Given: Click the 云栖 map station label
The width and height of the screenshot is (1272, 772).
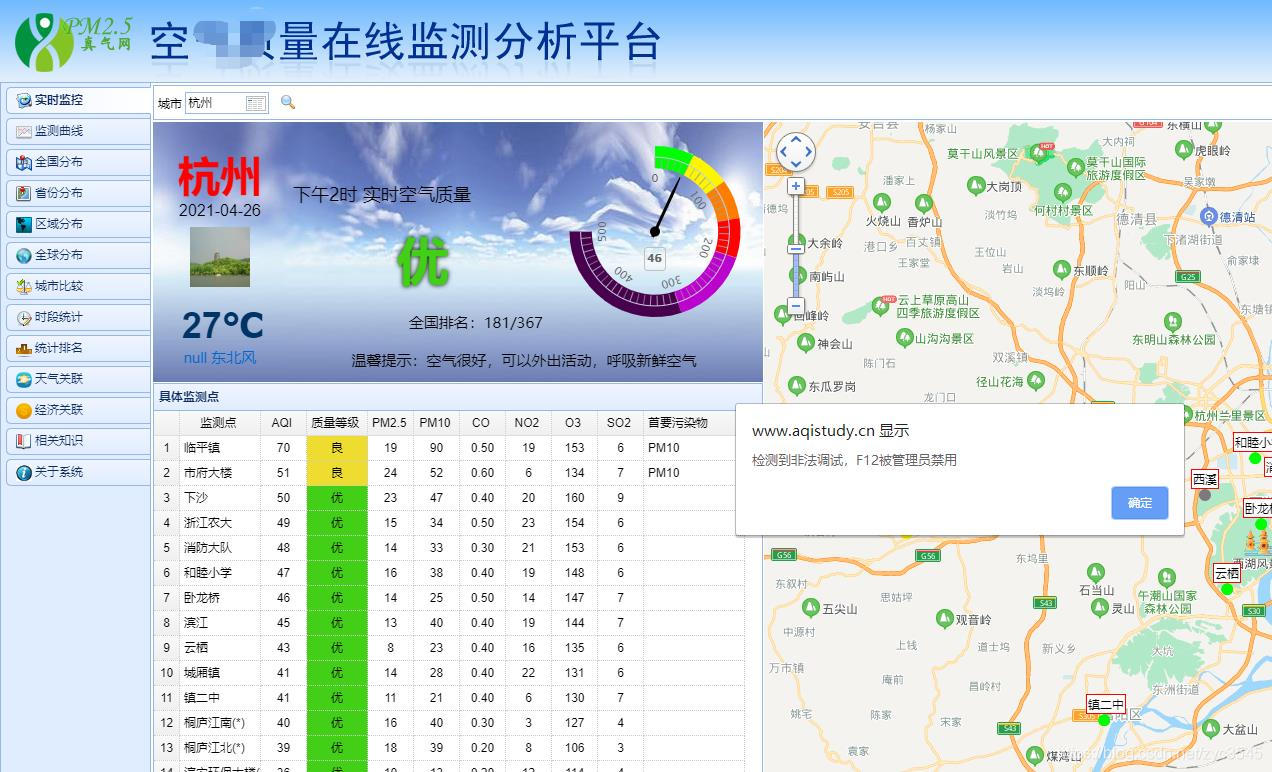Looking at the screenshot, I should pos(1227,573).
